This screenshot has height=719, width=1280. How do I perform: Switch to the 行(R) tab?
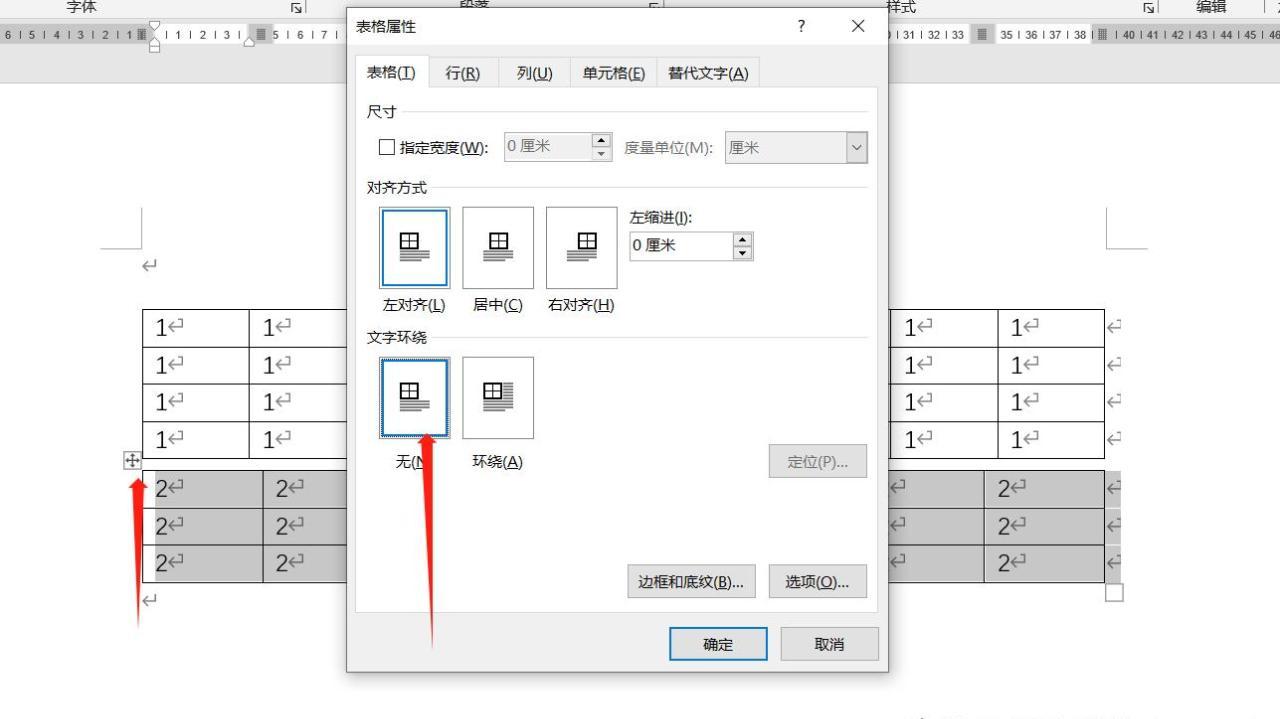pos(463,73)
